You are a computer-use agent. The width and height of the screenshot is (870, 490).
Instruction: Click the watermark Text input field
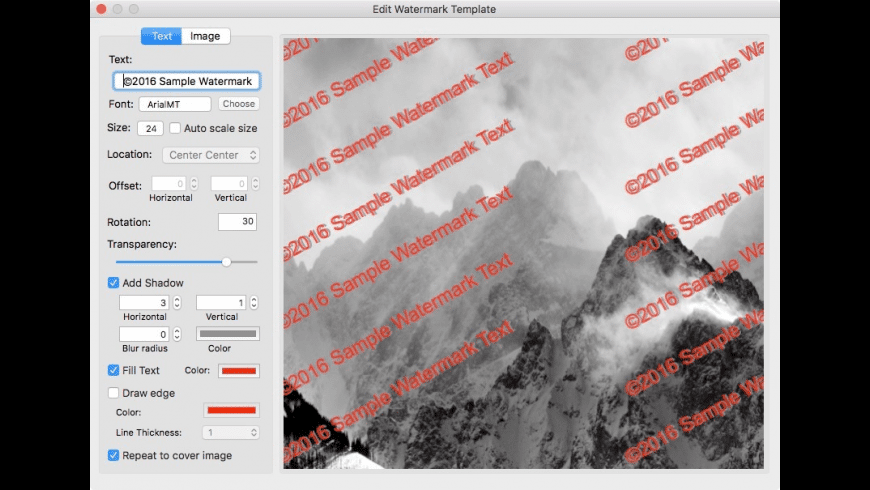186,81
